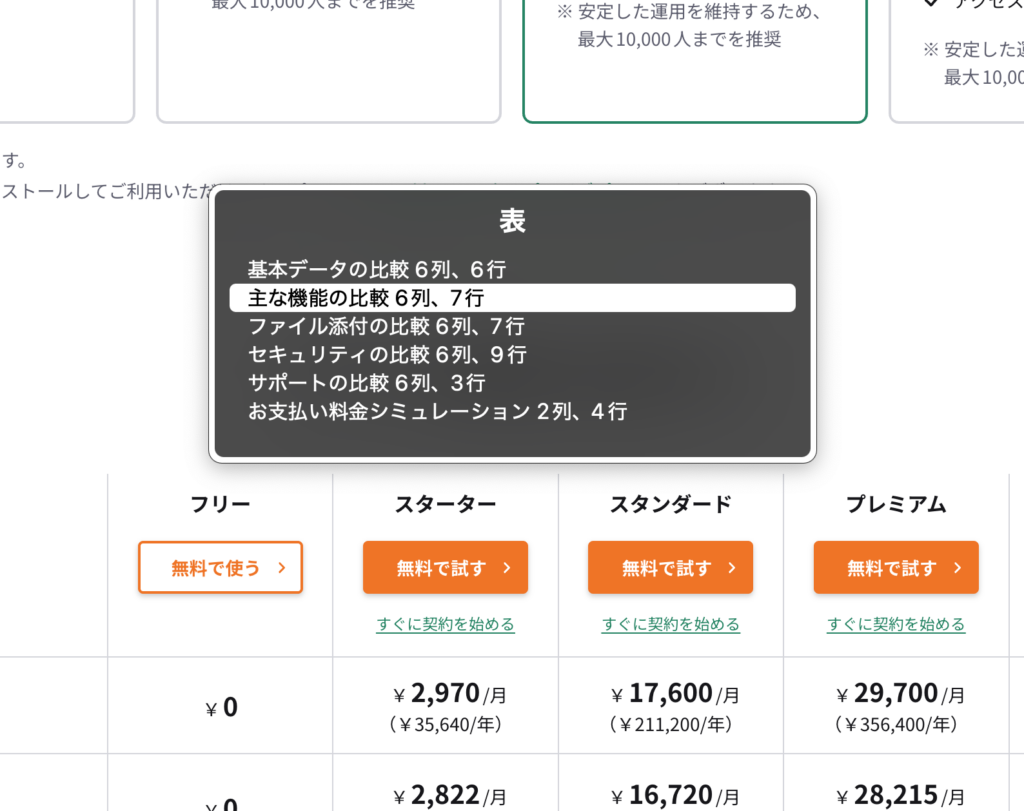Screen dimensions: 1024x811
Task: Open お支払い料金シミュレーション table entry
Action: [x=437, y=410]
